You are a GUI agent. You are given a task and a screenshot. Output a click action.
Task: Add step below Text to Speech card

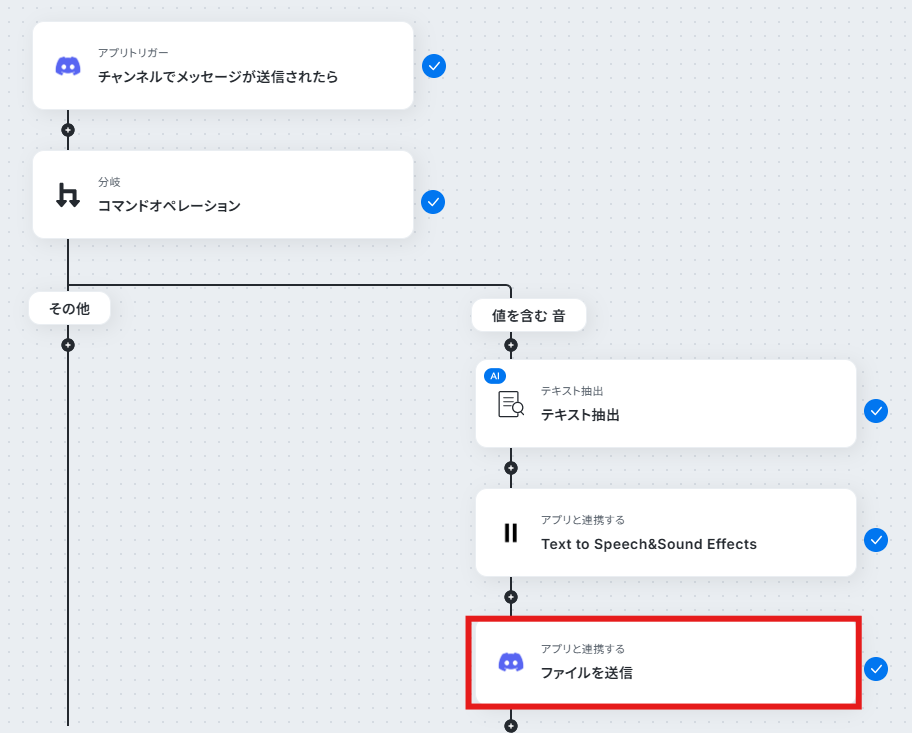(x=511, y=597)
